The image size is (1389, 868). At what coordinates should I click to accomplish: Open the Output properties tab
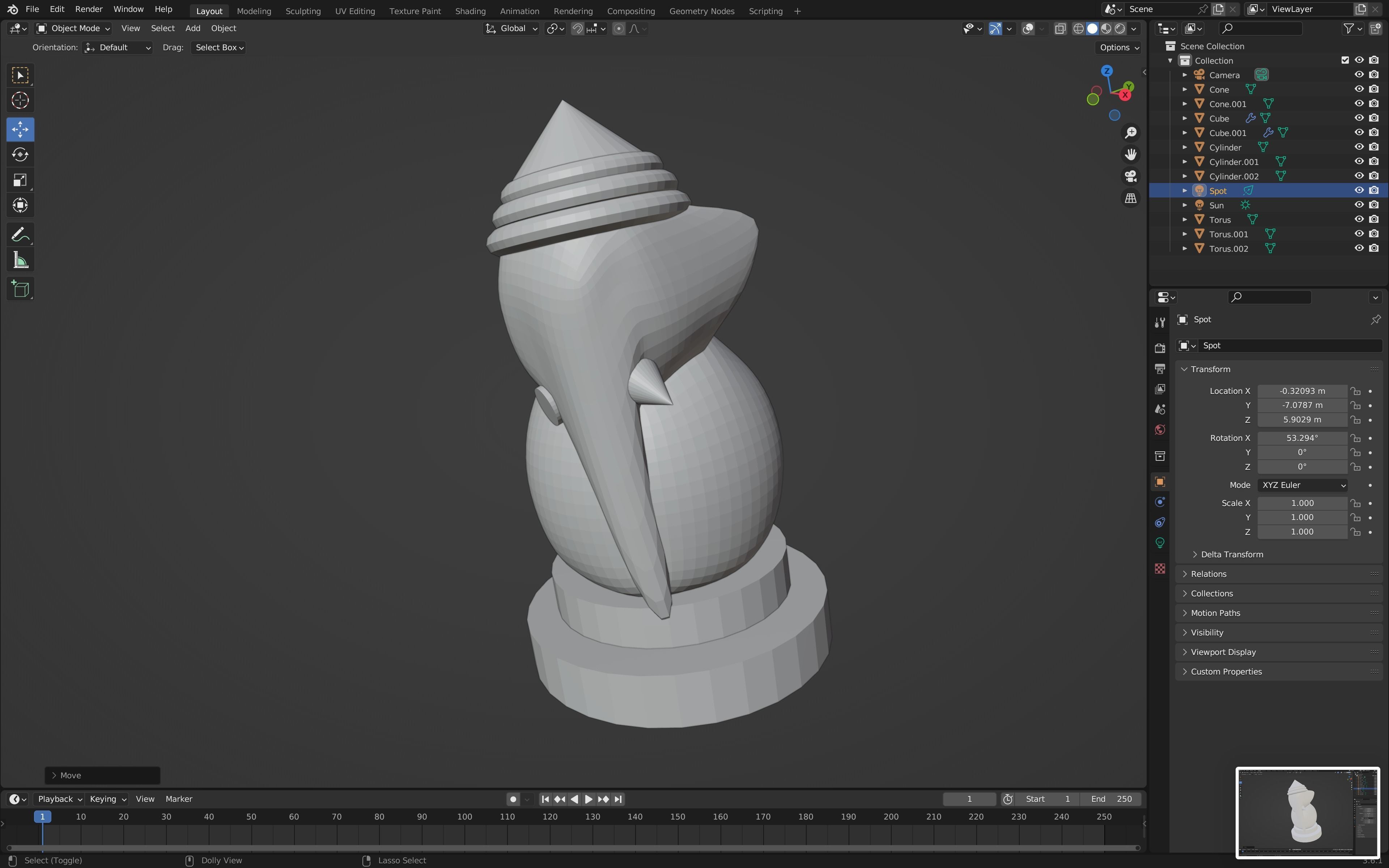(x=1160, y=369)
